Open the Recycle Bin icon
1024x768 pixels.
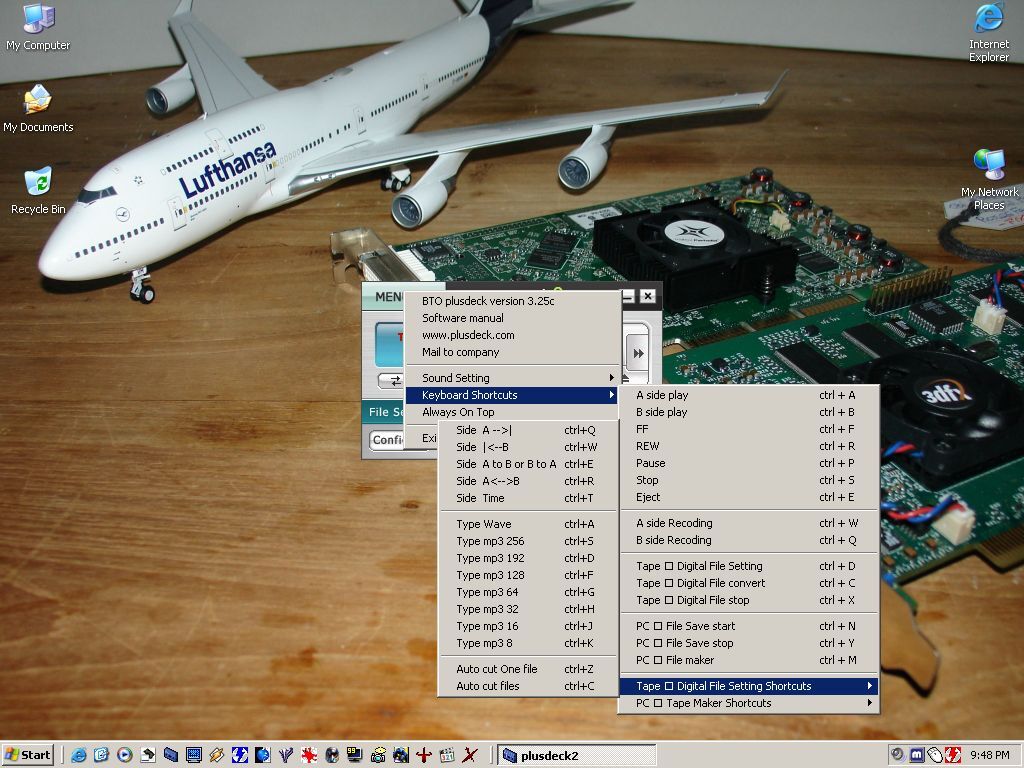(x=38, y=191)
